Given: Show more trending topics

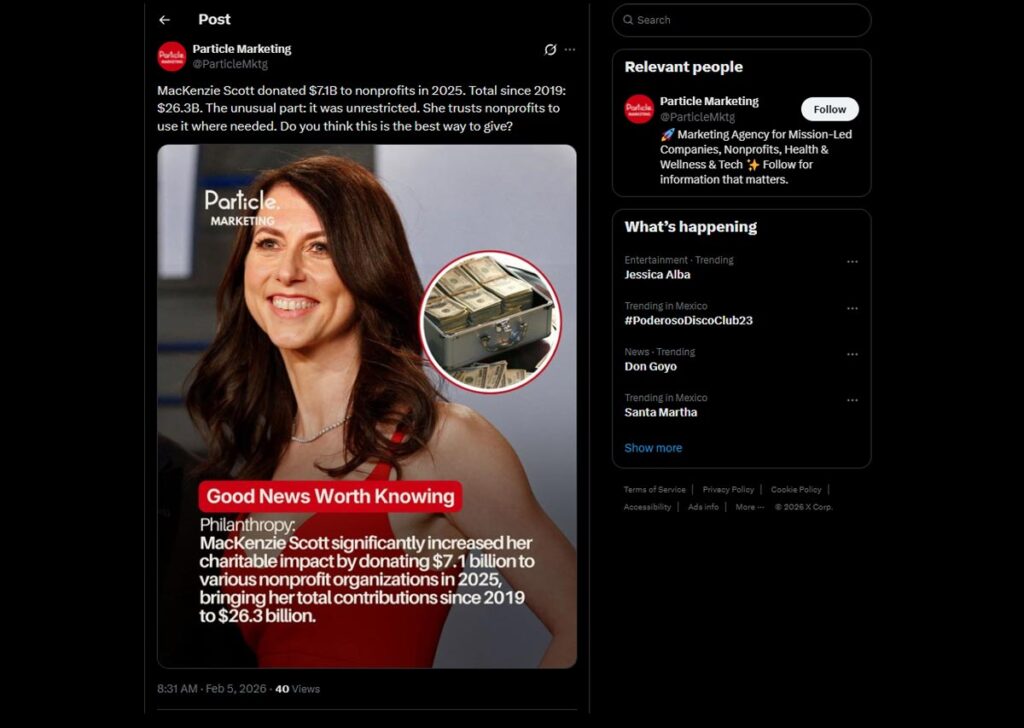Looking at the screenshot, I should [x=653, y=448].
